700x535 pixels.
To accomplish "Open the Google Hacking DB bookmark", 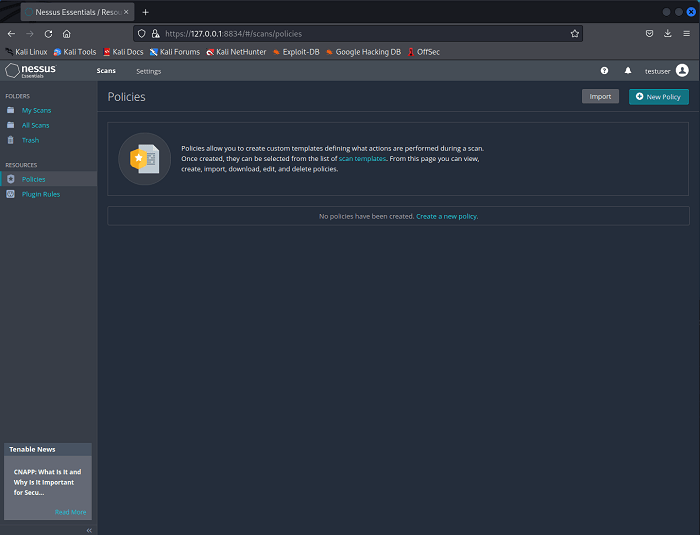I will click(363, 52).
